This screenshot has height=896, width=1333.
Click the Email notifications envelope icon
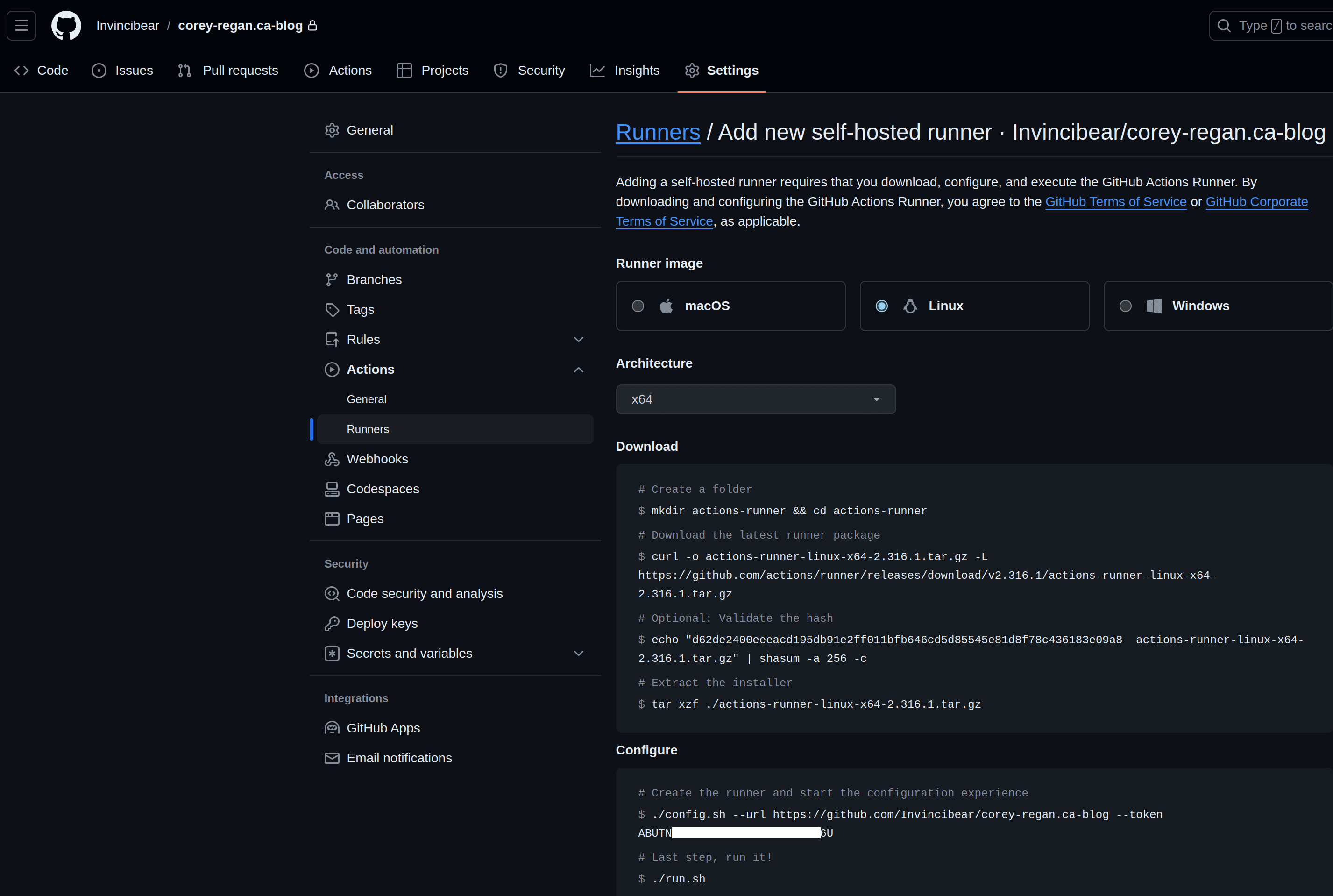(x=332, y=758)
